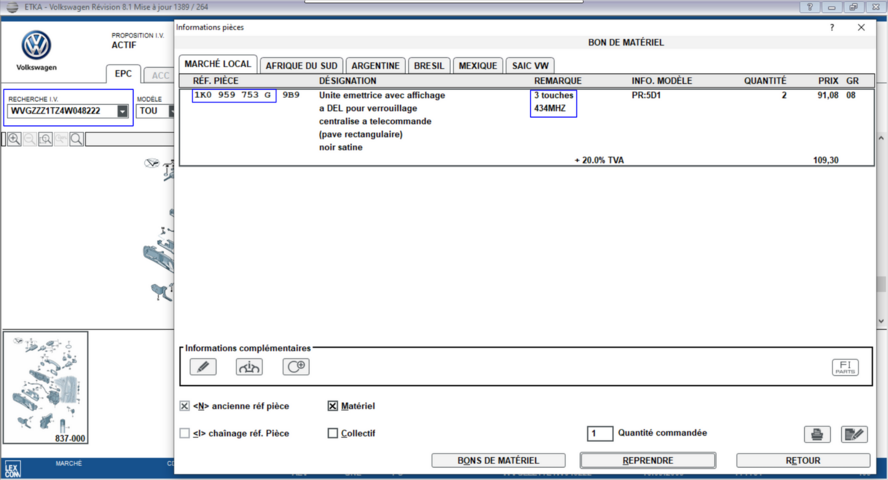Print the bon de matériel with printer icon
The width and height of the screenshot is (888, 480).
point(817,434)
